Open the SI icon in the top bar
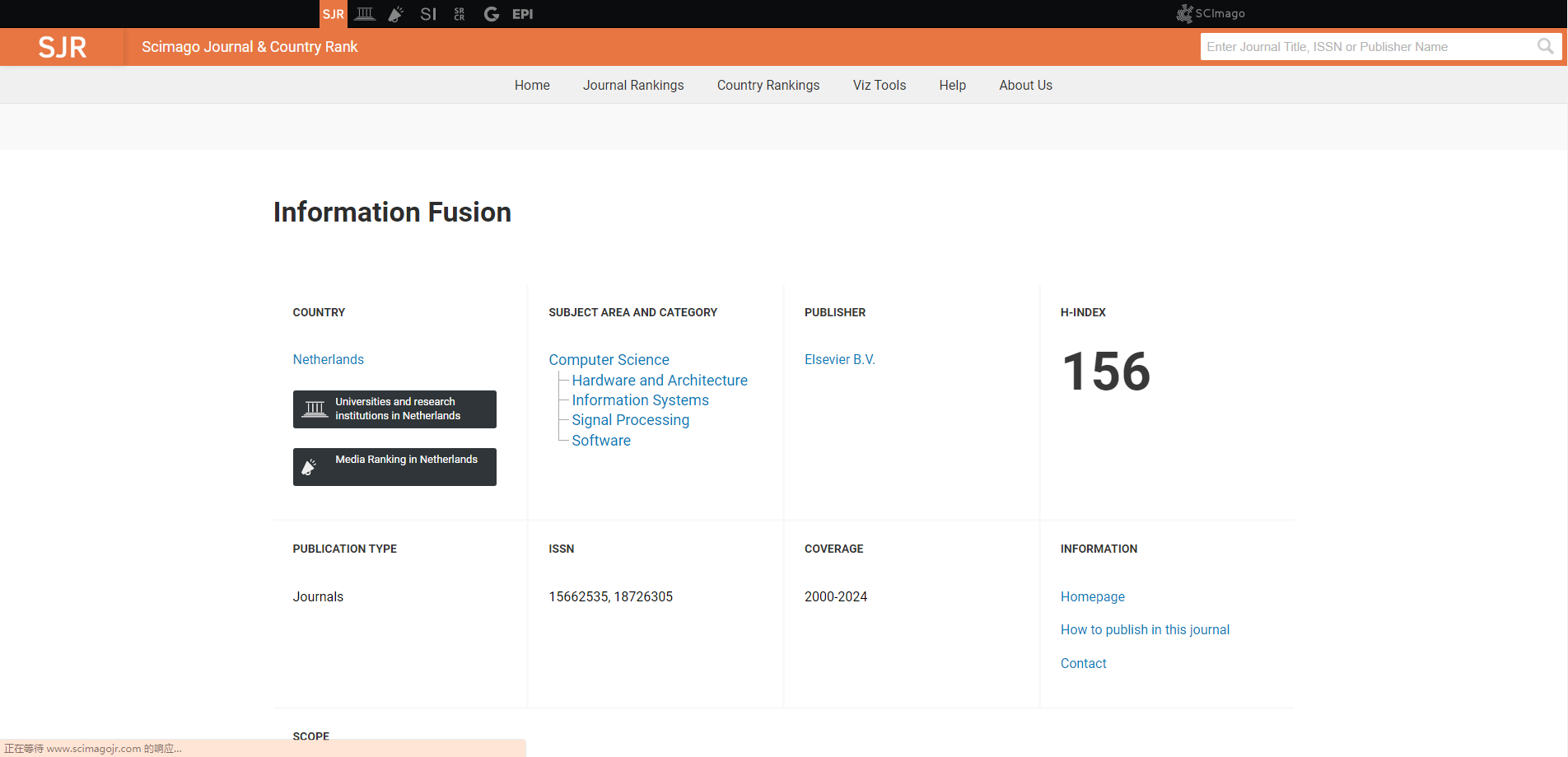 click(428, 14)
